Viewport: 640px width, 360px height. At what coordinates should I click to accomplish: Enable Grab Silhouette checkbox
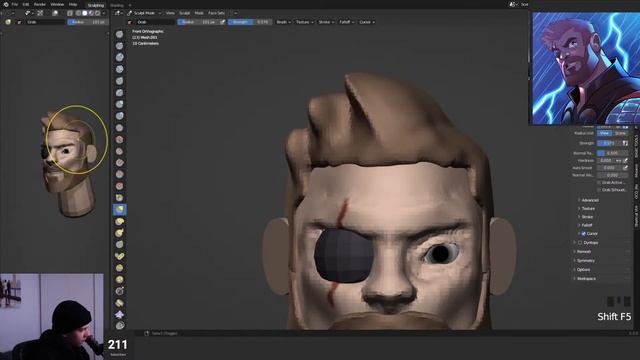click(599, 190)
